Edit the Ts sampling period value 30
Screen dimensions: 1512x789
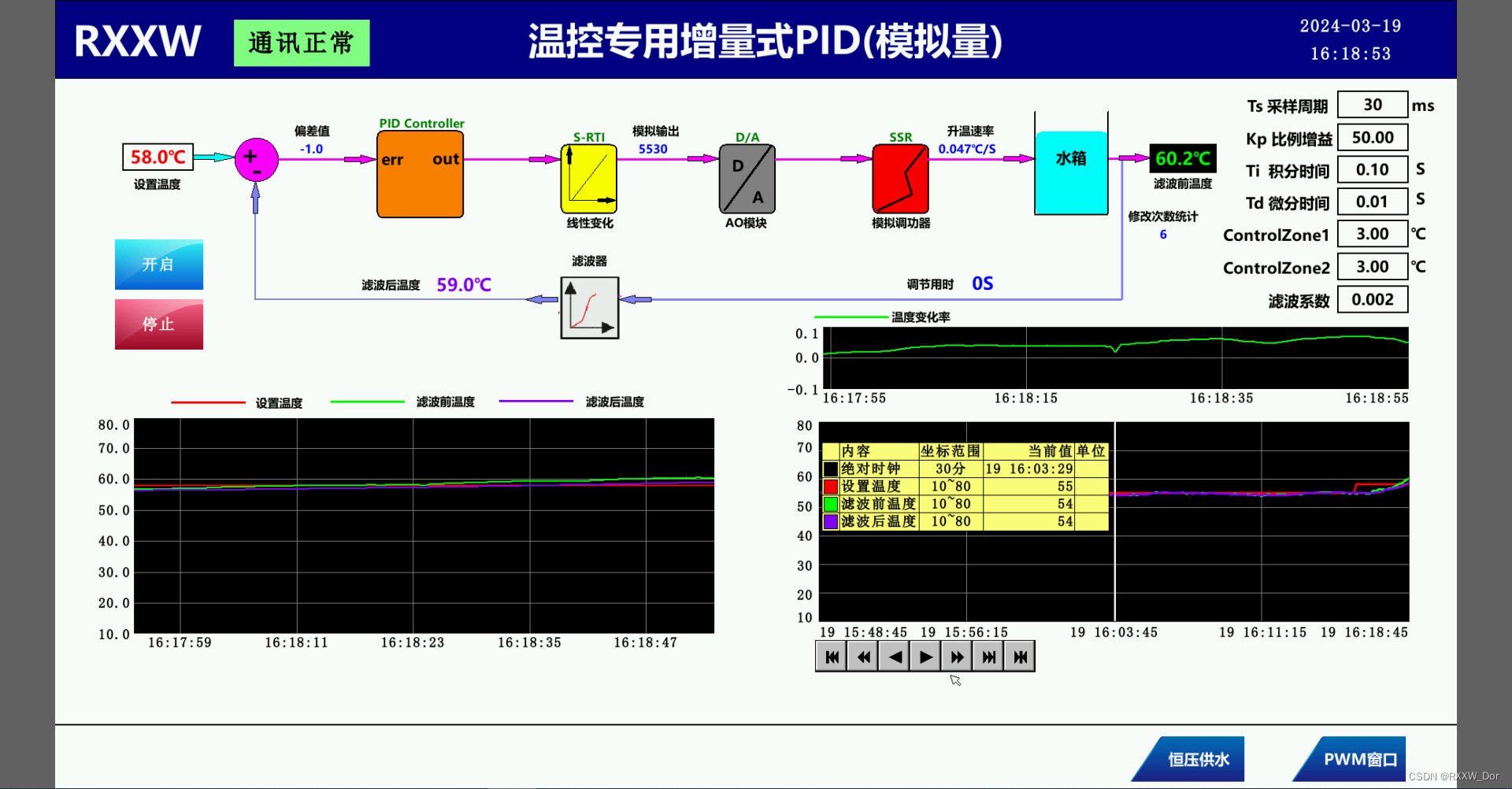tap(1373, 105)
